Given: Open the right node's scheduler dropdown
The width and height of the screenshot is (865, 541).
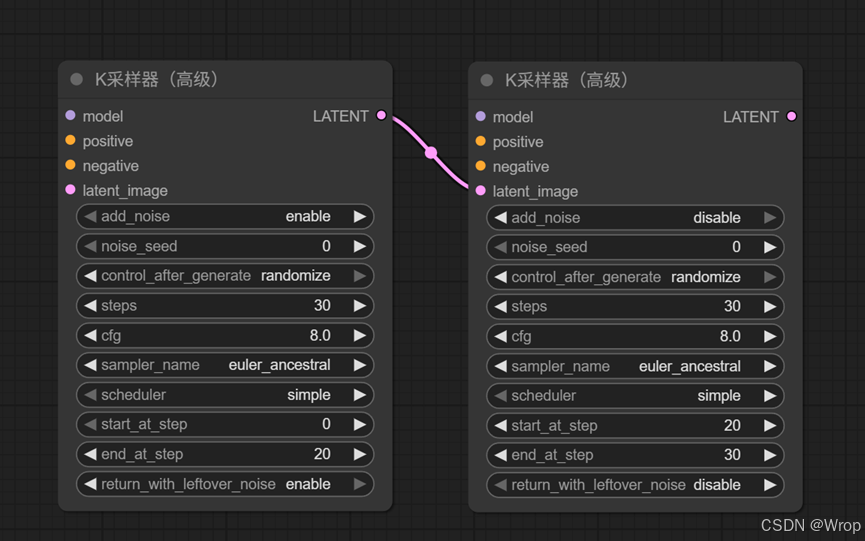Looking at the screenshot, I should click(635, 396).
